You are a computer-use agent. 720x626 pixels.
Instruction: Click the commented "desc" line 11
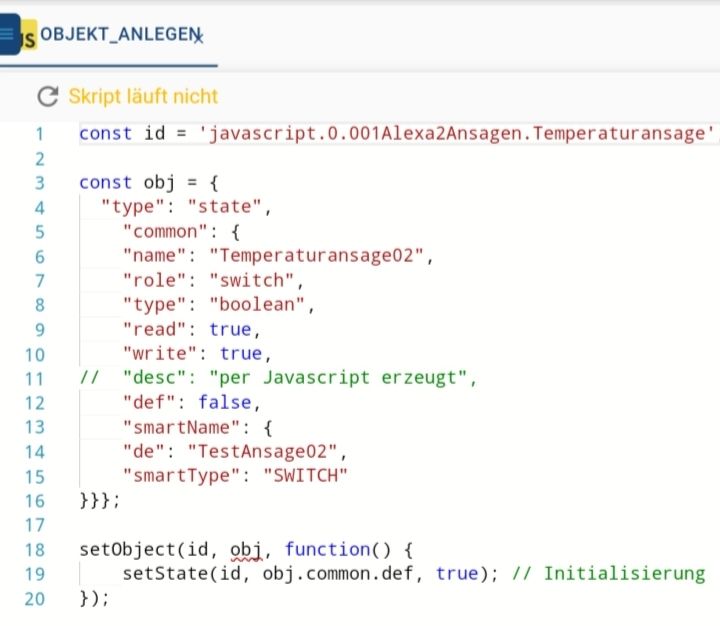[278, 378]
